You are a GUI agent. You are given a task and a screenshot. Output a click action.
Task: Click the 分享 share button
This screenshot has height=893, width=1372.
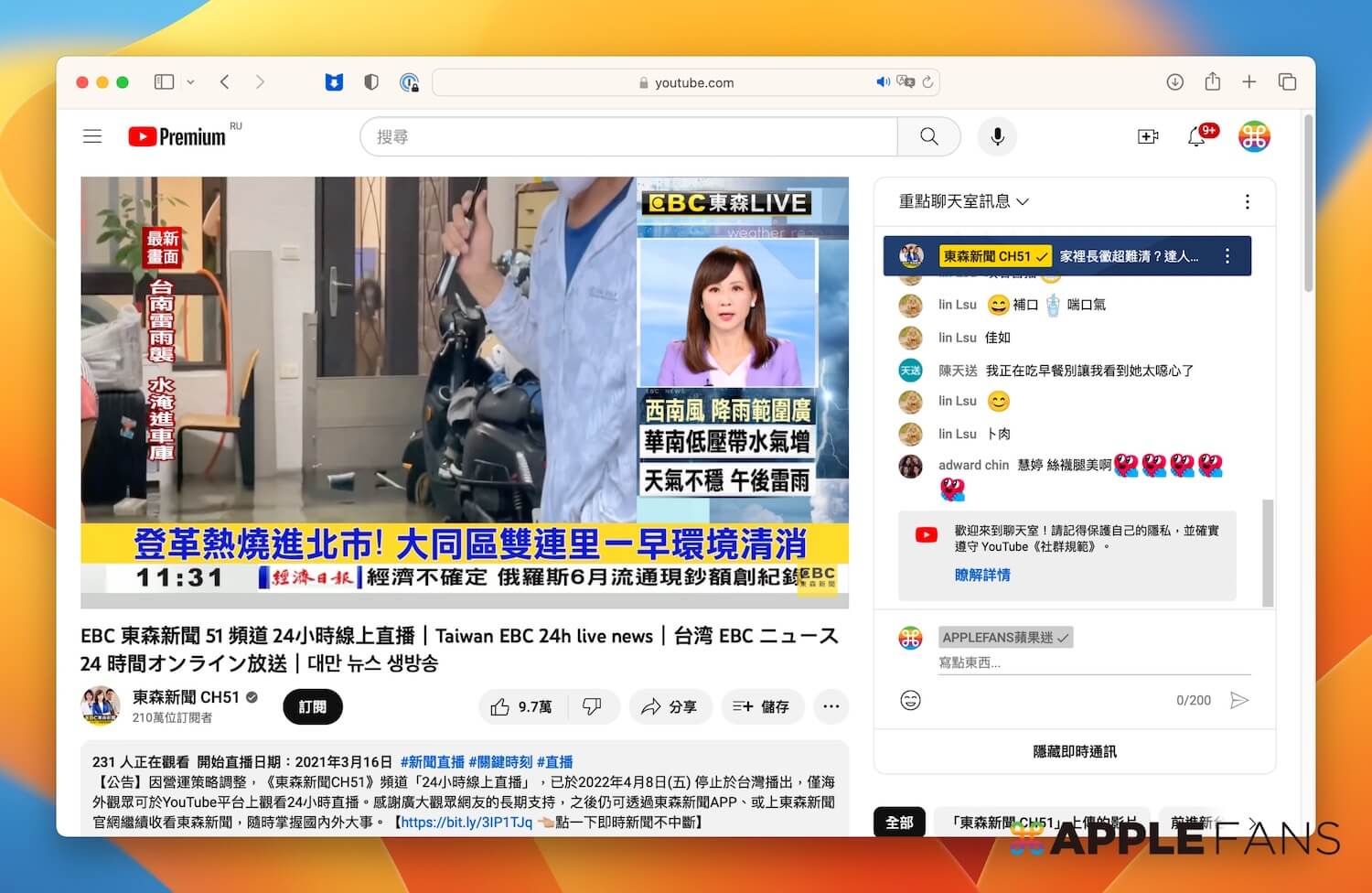point(670,706)
